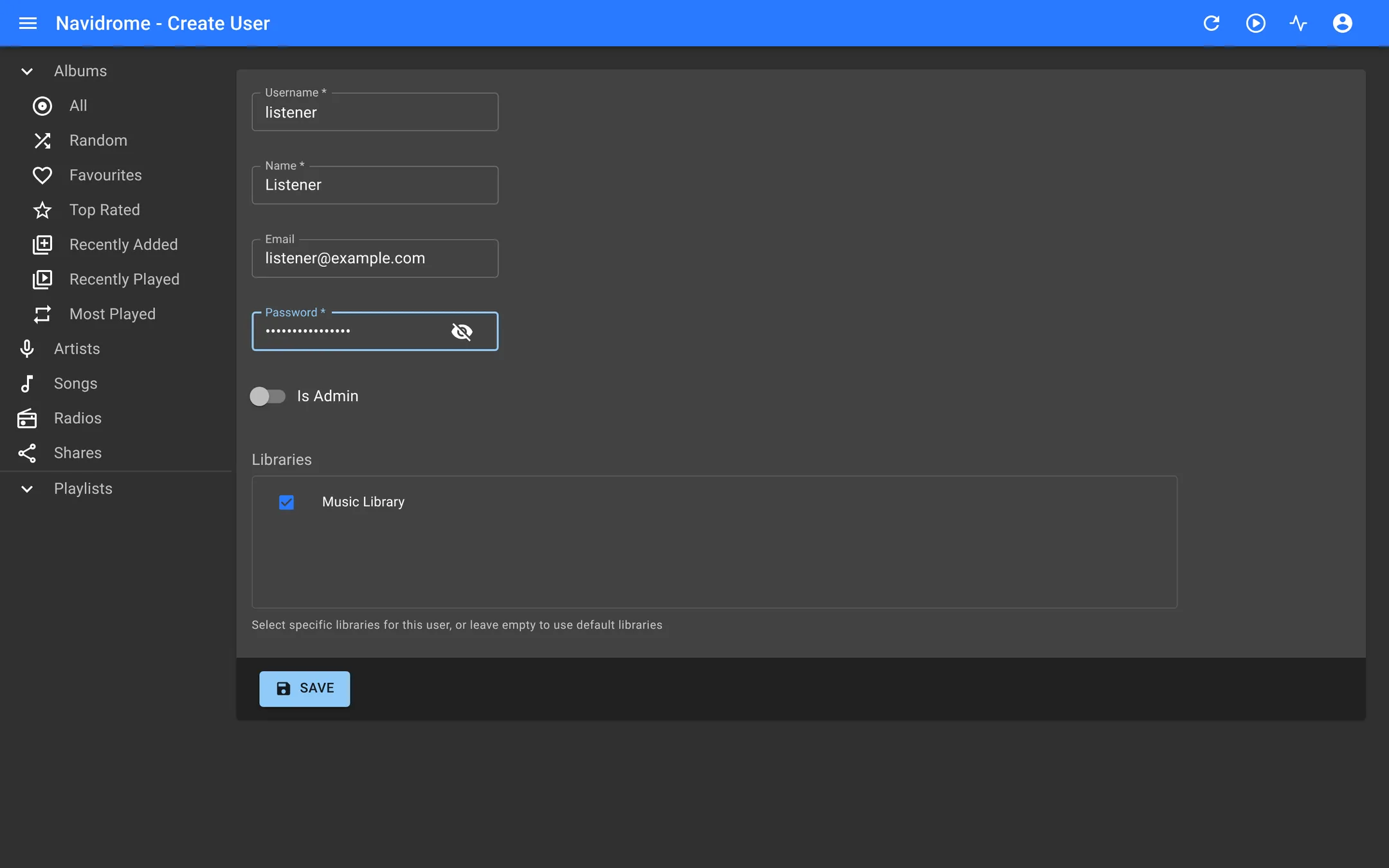1389x868 pixels.
Task: Click the Shares icon in sidebar
Action: click(x=27, y=453)
